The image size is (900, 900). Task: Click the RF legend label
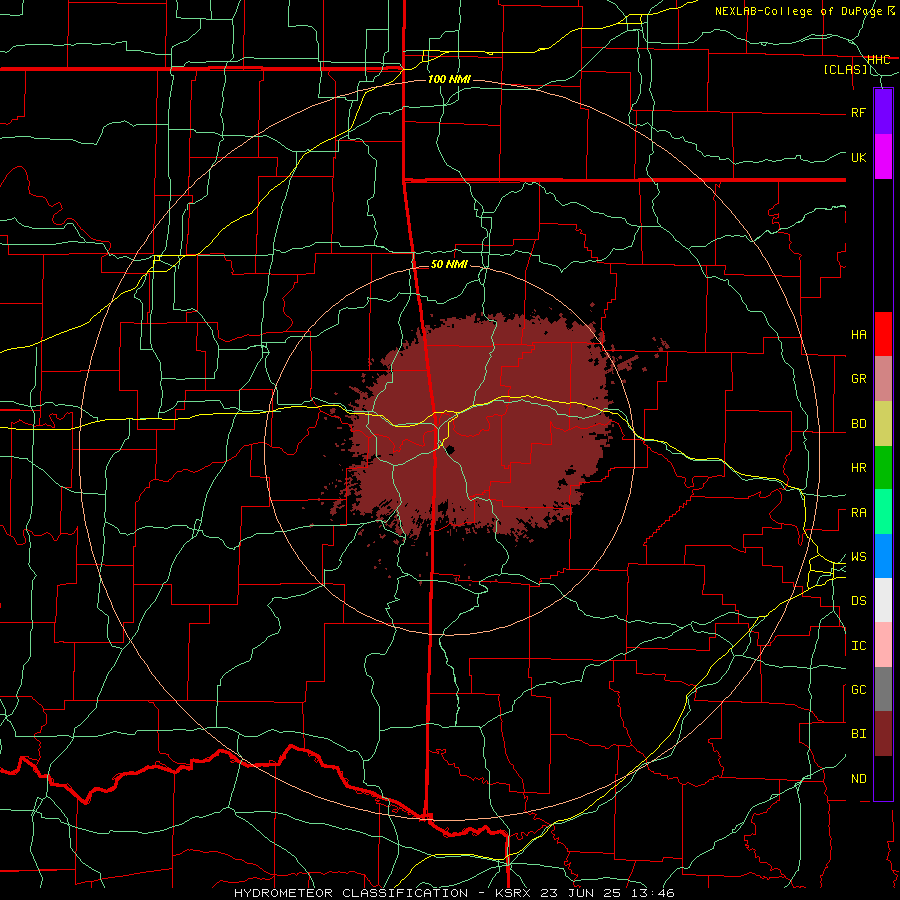coord(859,112)
